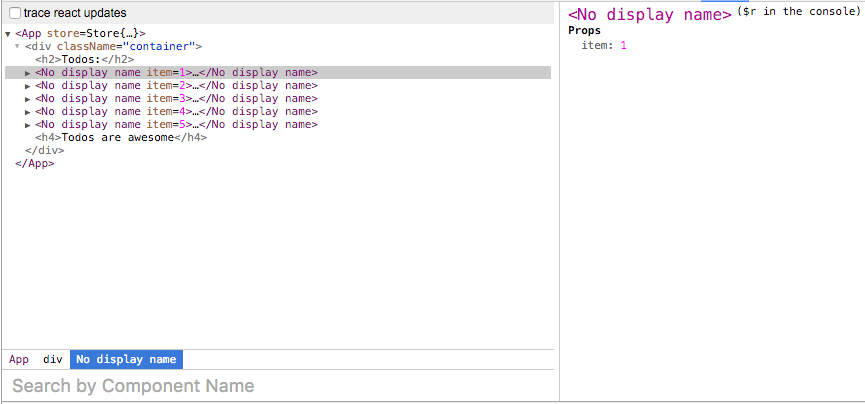865x404 pixels.
Task: Expand the item=5 component arrow
Action: click(x=28, y=125)
